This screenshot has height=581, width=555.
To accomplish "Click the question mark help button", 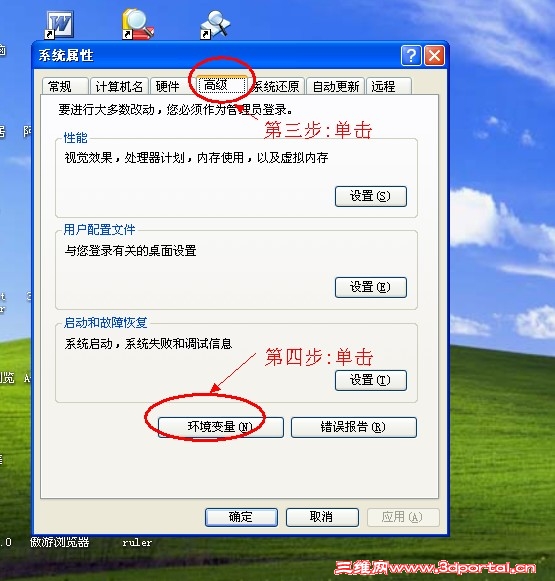I will click(x=411, y=56).
